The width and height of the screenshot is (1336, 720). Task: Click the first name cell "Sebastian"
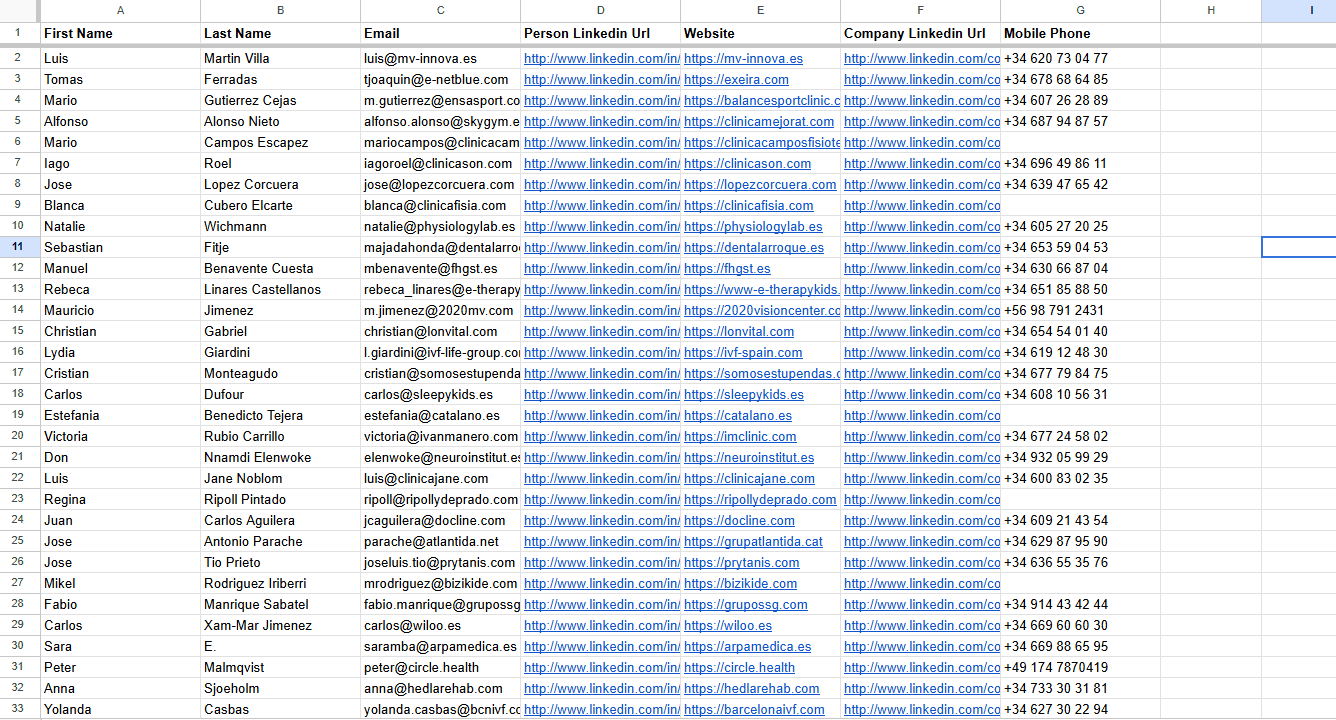(120, 247)
